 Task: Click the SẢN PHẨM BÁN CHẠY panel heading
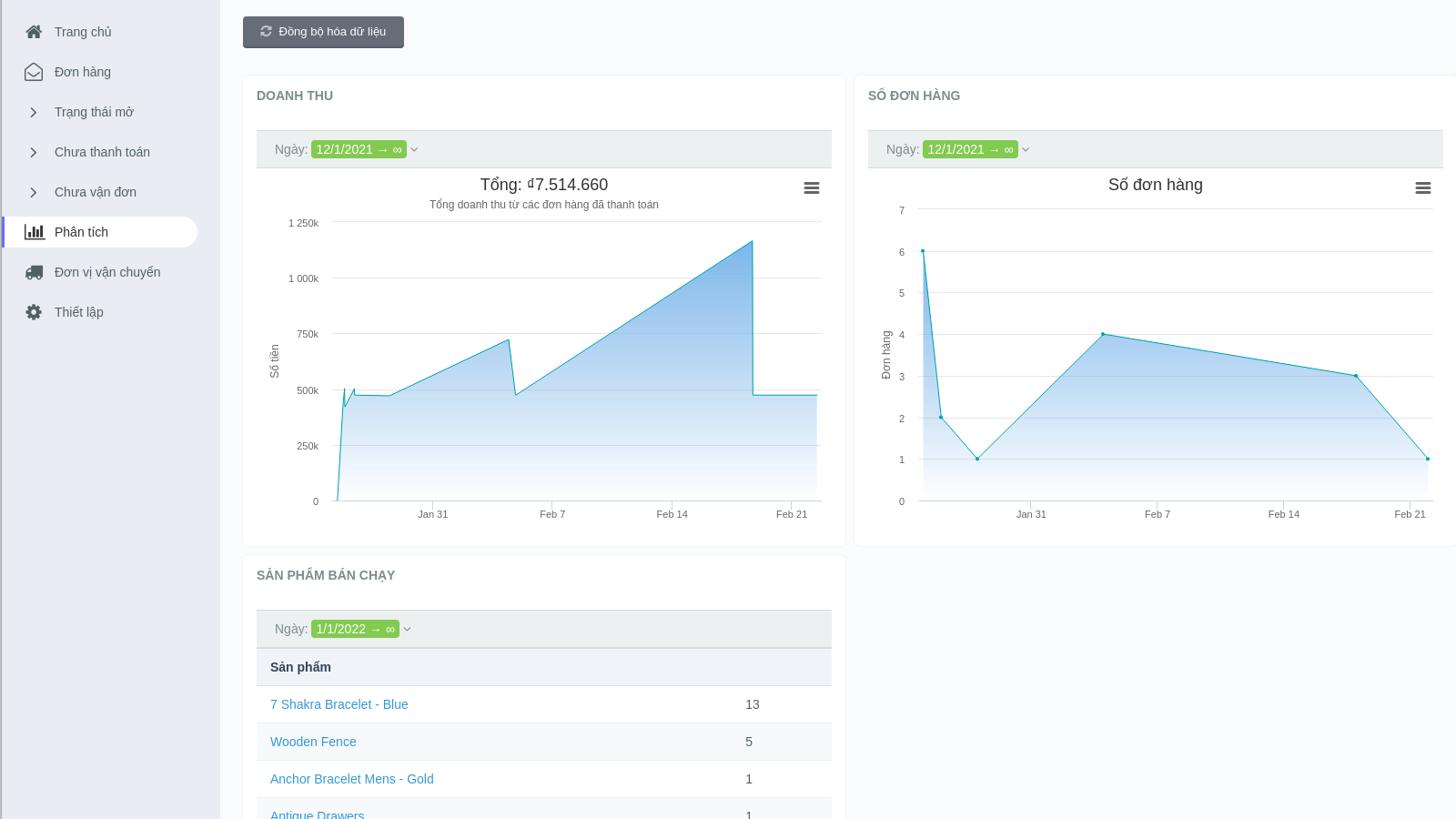coord(326,575)
